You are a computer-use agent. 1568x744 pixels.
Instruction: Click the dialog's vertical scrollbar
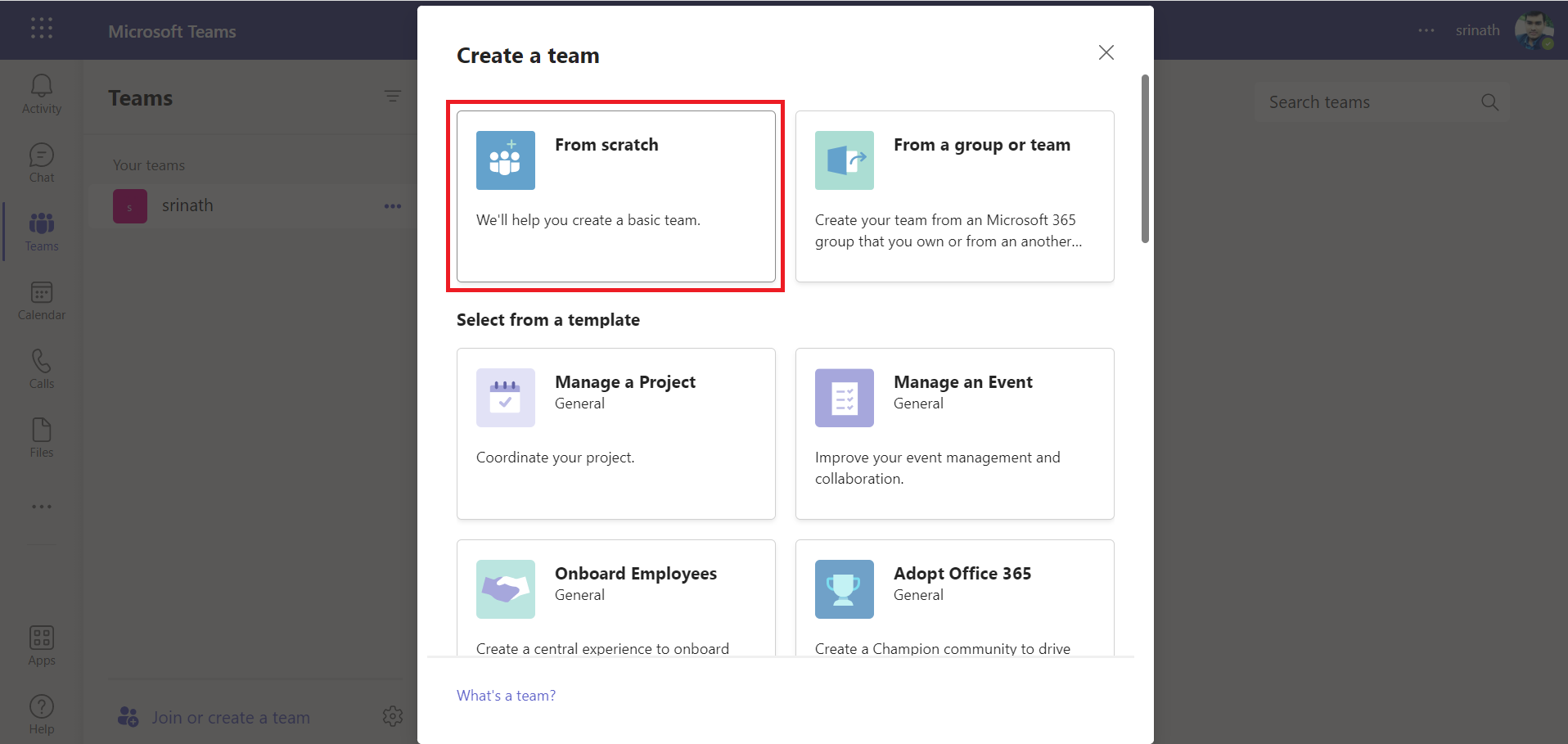[1145, 159]
